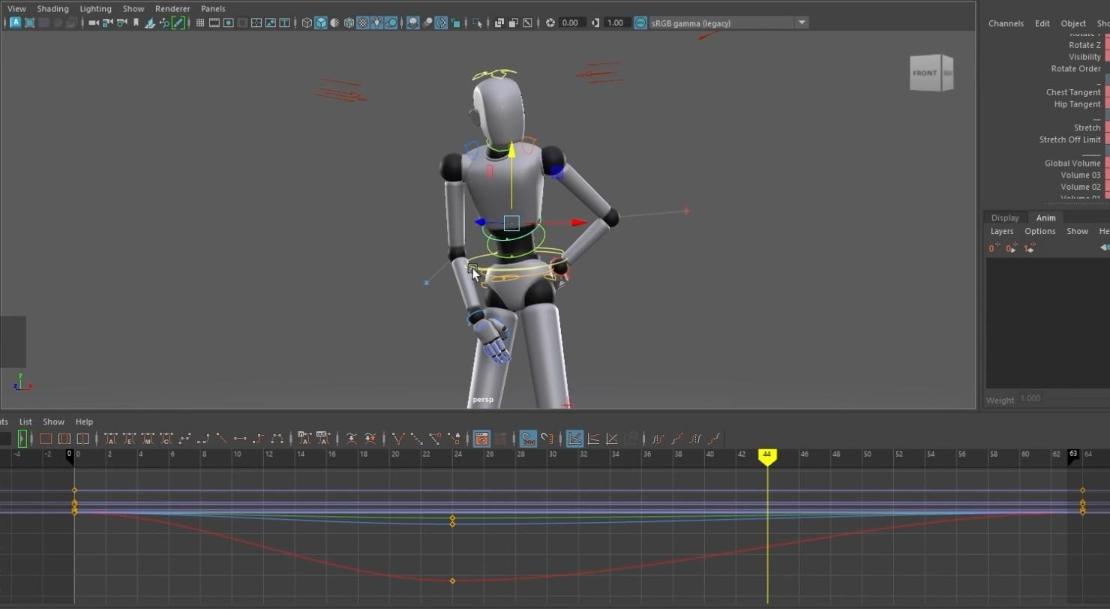Image resolution: width=1110 pixels, height=609 pixels.
Task: Click tangent icon labeled M
Action: pos(148,439)
